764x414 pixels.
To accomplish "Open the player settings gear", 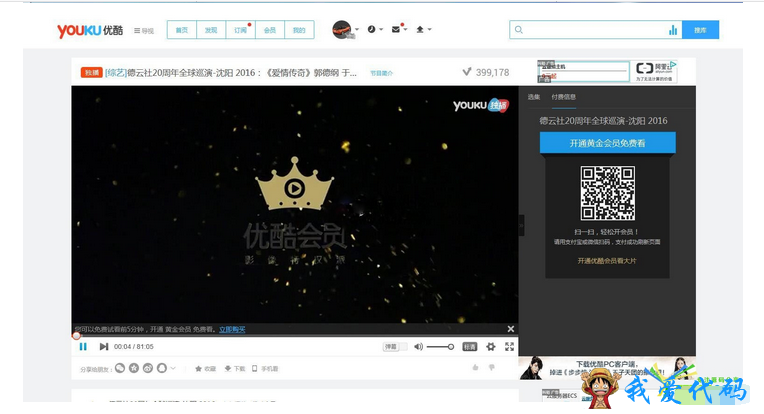I will [x=491, y=347].
